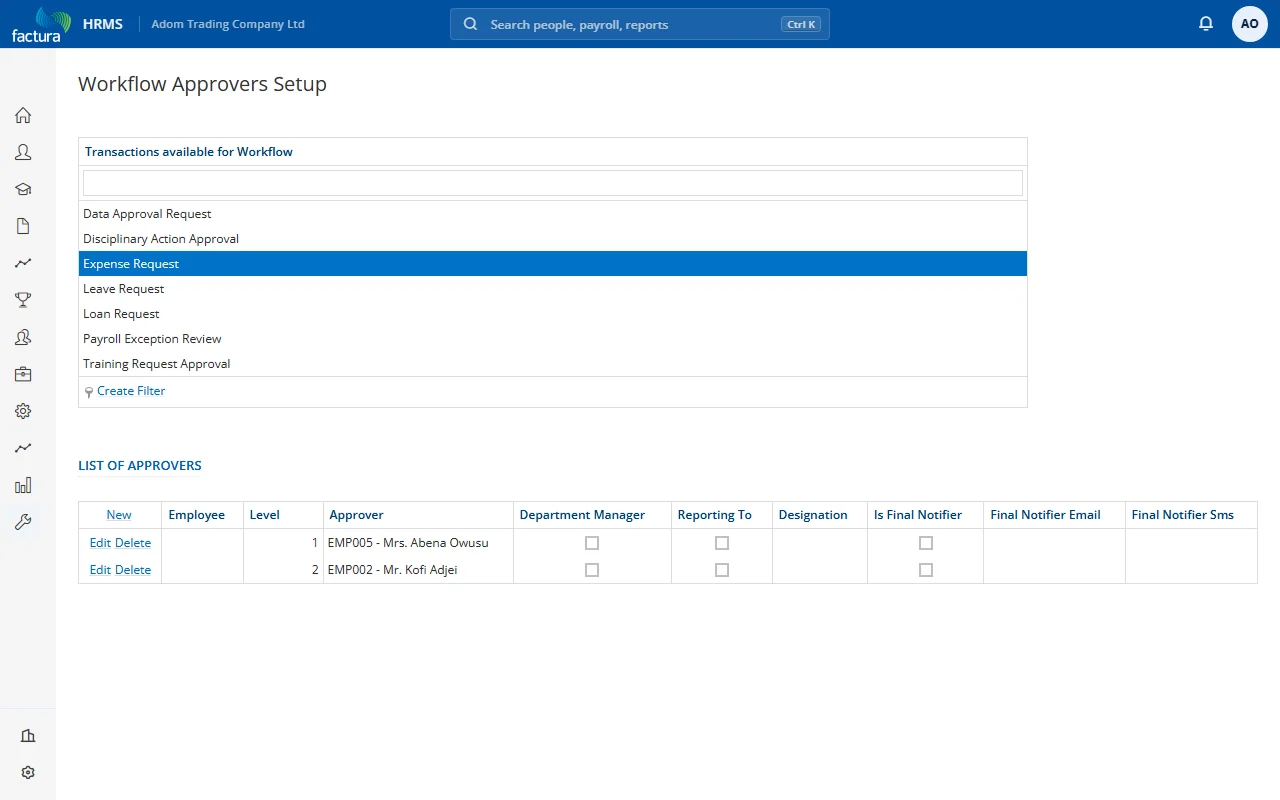This screenshot has width=1280, height=800.
Task: Open the building company icon
Action: [x=28, y=736]
